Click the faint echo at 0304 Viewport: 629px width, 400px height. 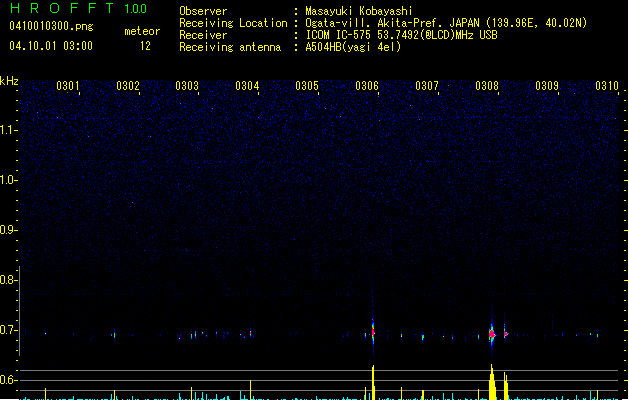[251, 333]
